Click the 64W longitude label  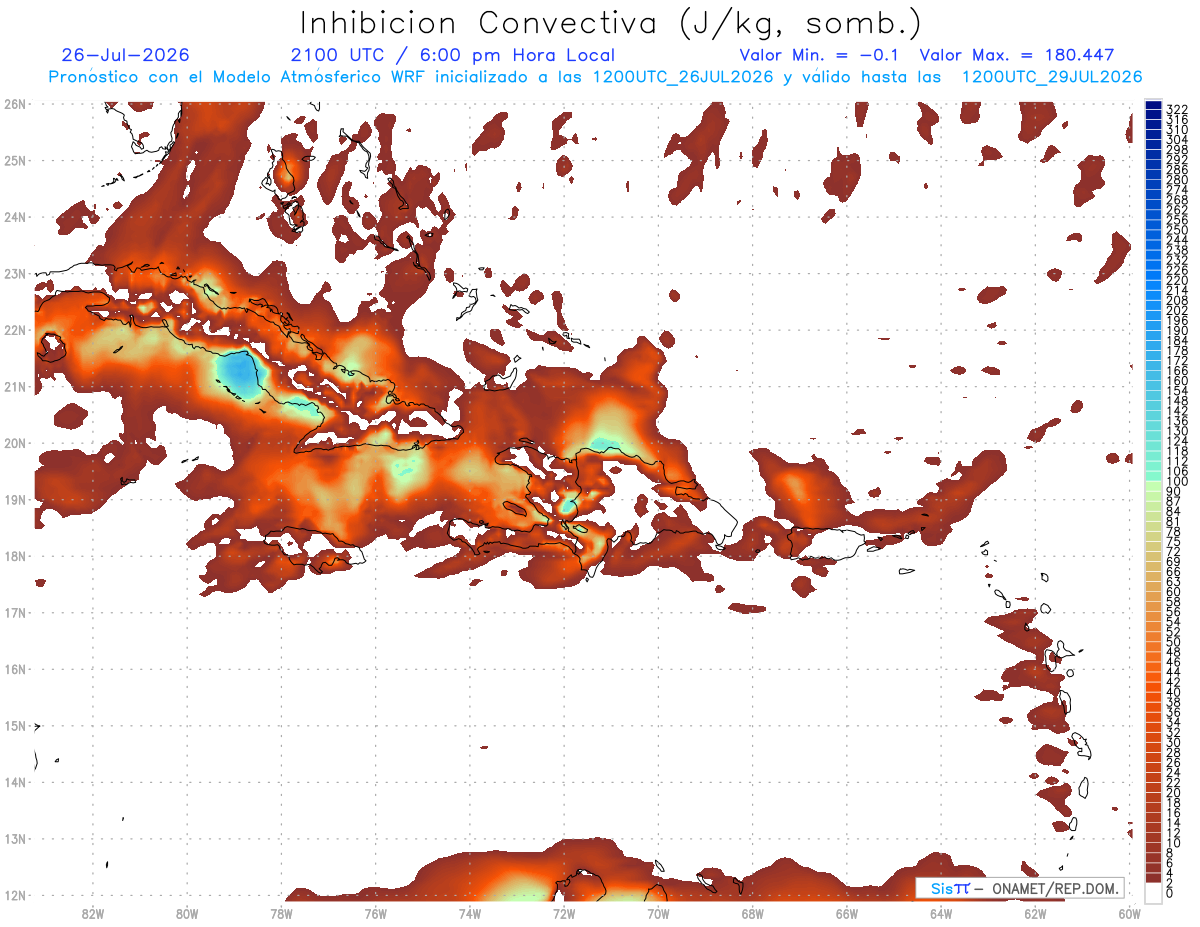point(941,913)
